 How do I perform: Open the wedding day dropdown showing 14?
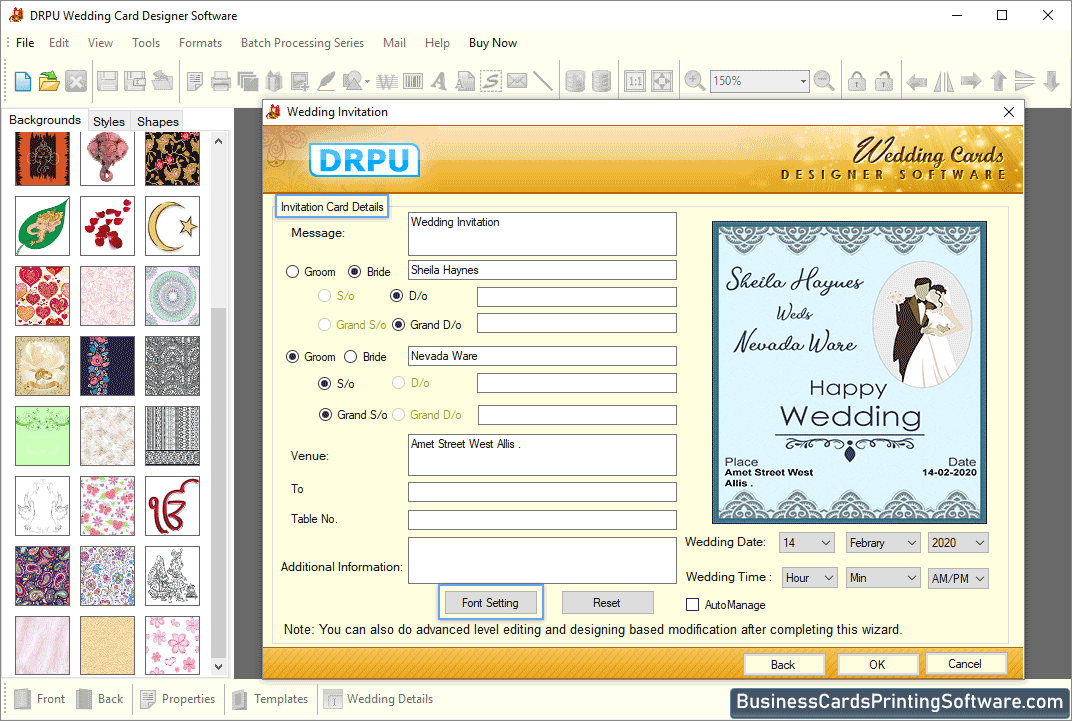tap(807, 543)
